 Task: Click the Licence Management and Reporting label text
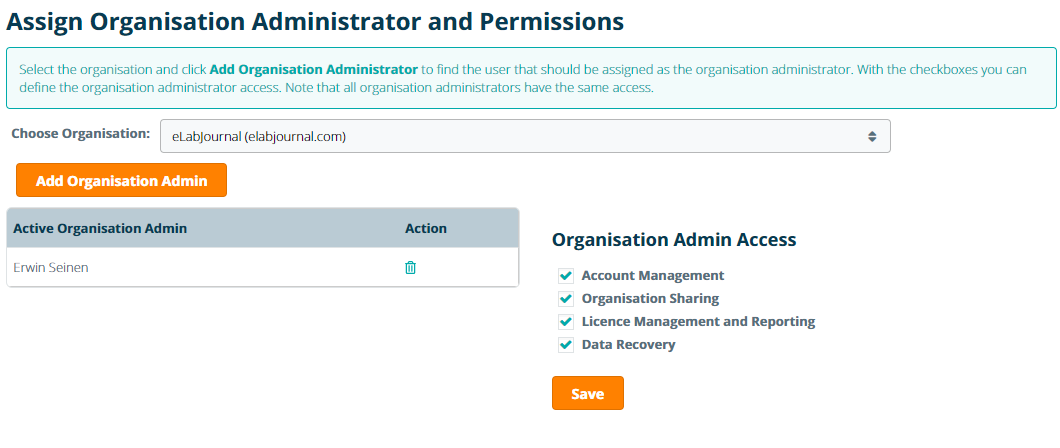(x=698, y=321)
